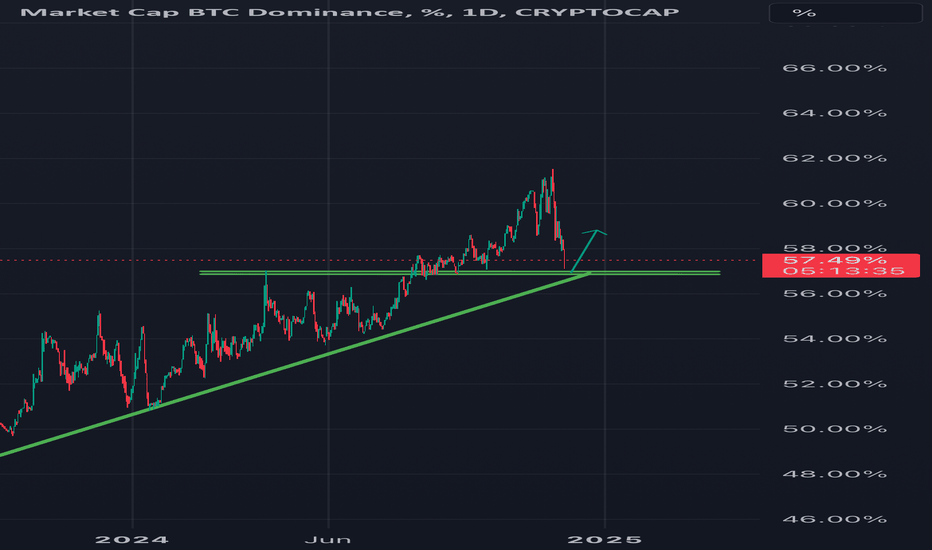Open the % unit selector button

coord(845,13)
